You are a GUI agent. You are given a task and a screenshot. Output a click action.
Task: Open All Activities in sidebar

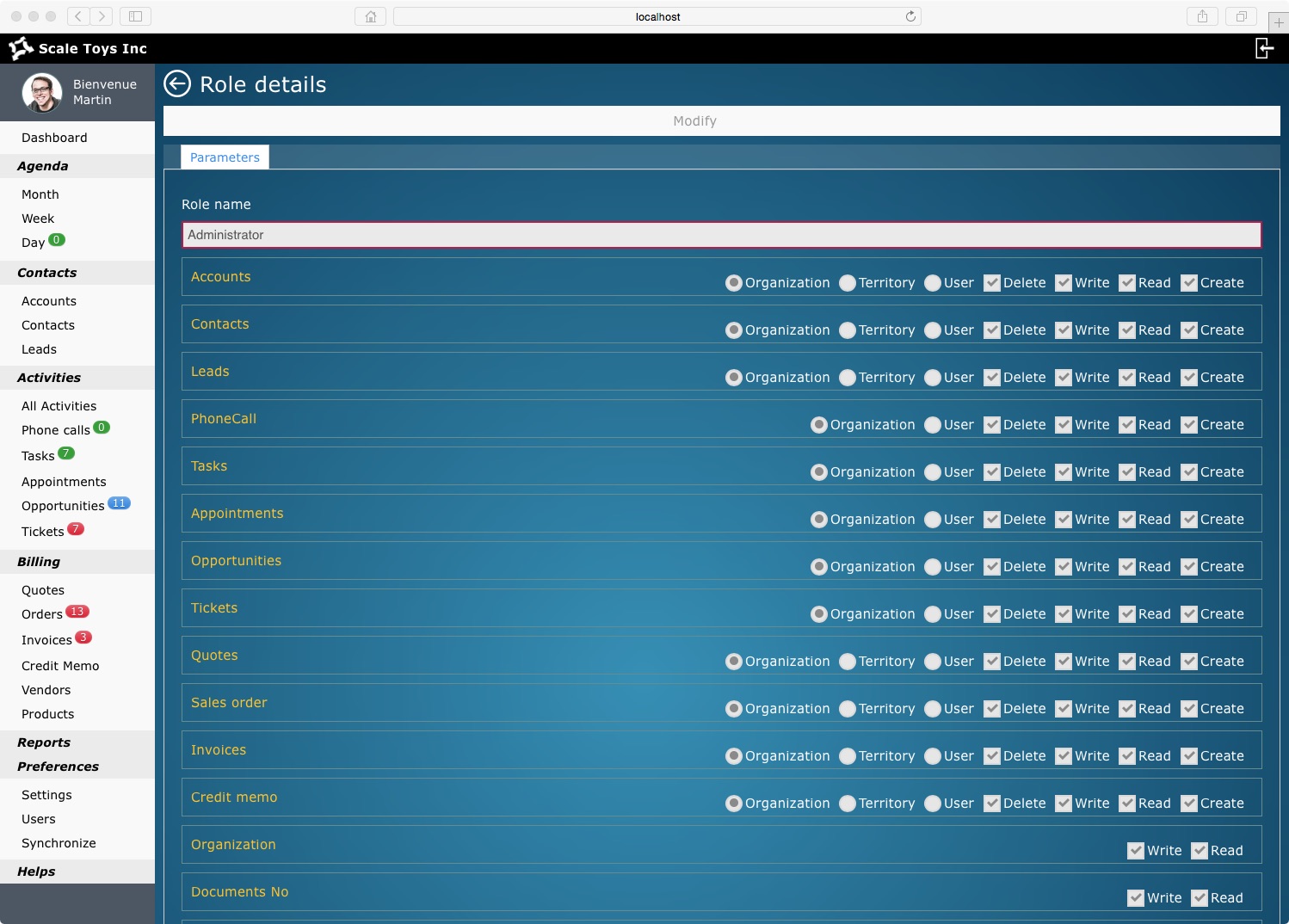pos(59,406)
